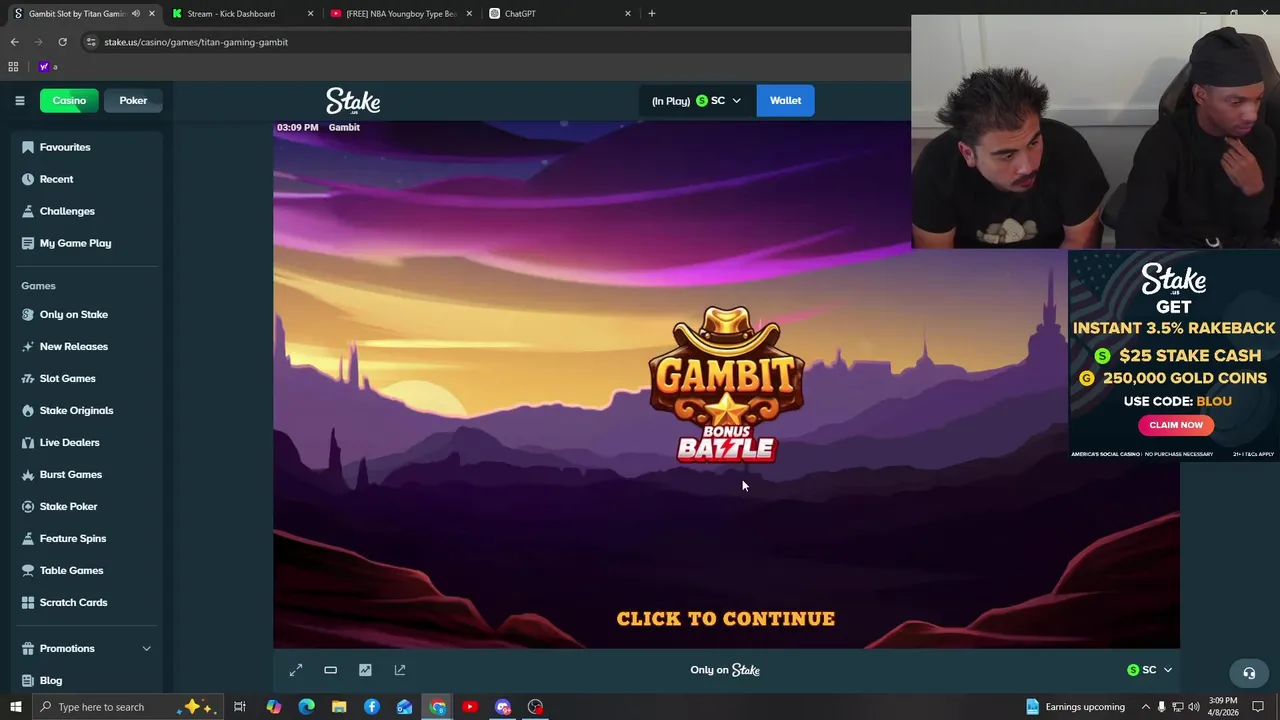Open Microsoft Edge from taskbar
Viewport: 1280px width, 720px height.
tap(306, 707)
